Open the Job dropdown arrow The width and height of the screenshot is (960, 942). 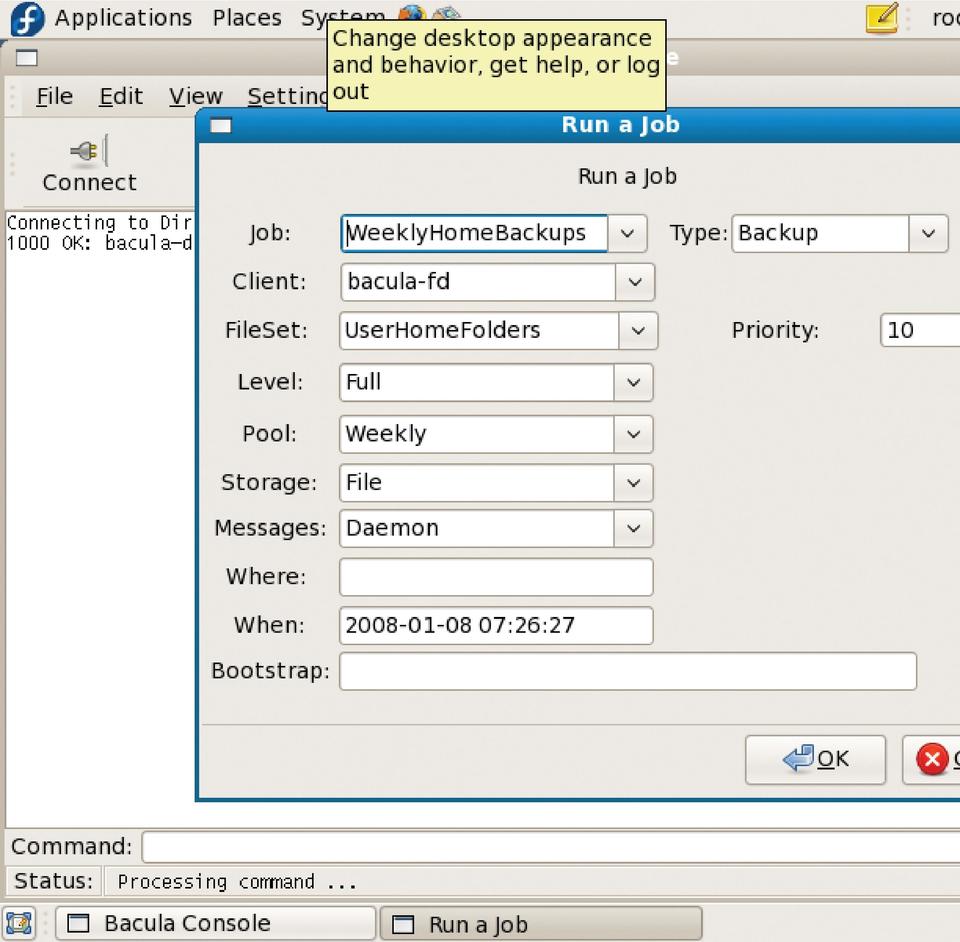coord(627,233)
